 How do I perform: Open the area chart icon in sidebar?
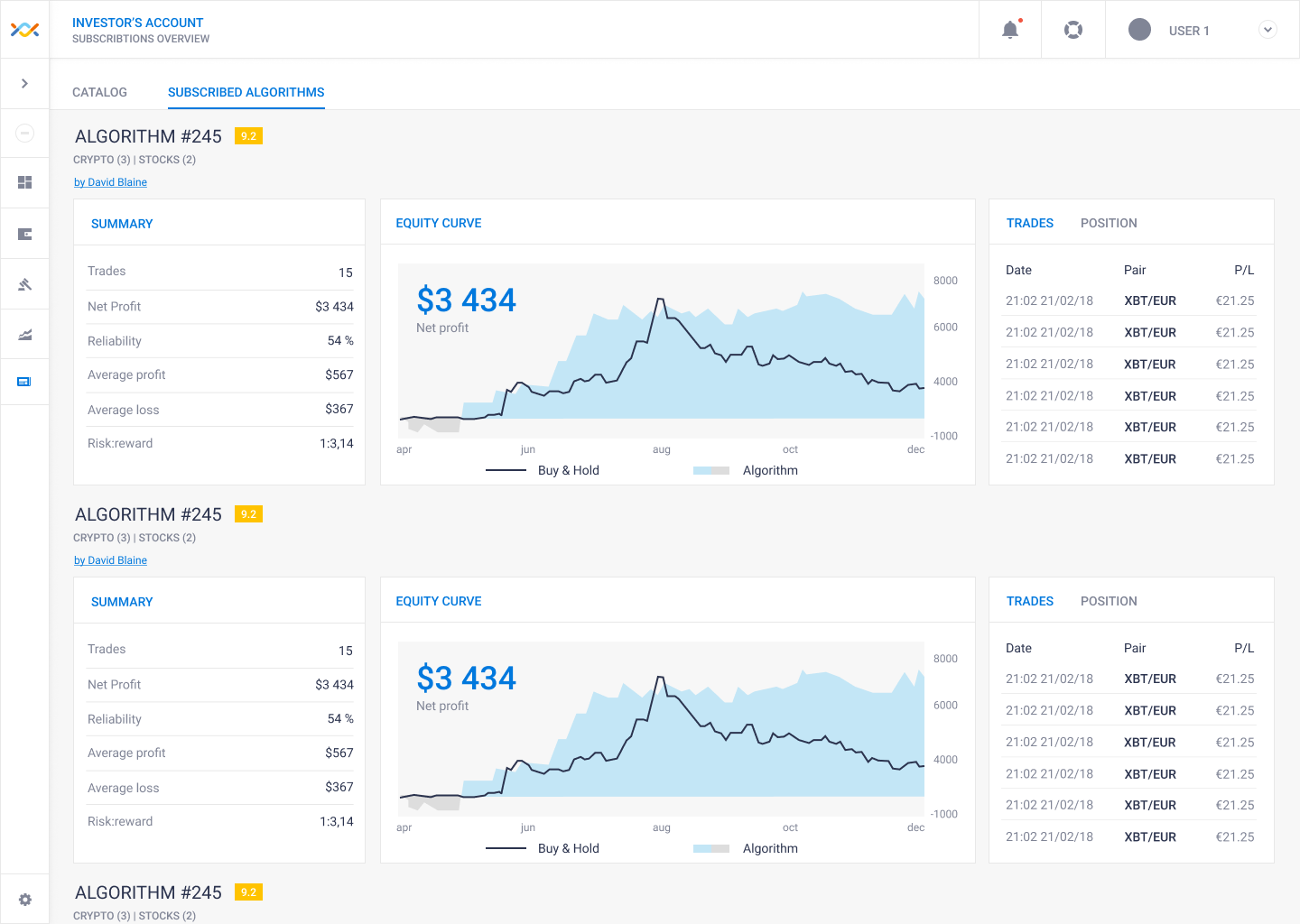pos(25,335)
